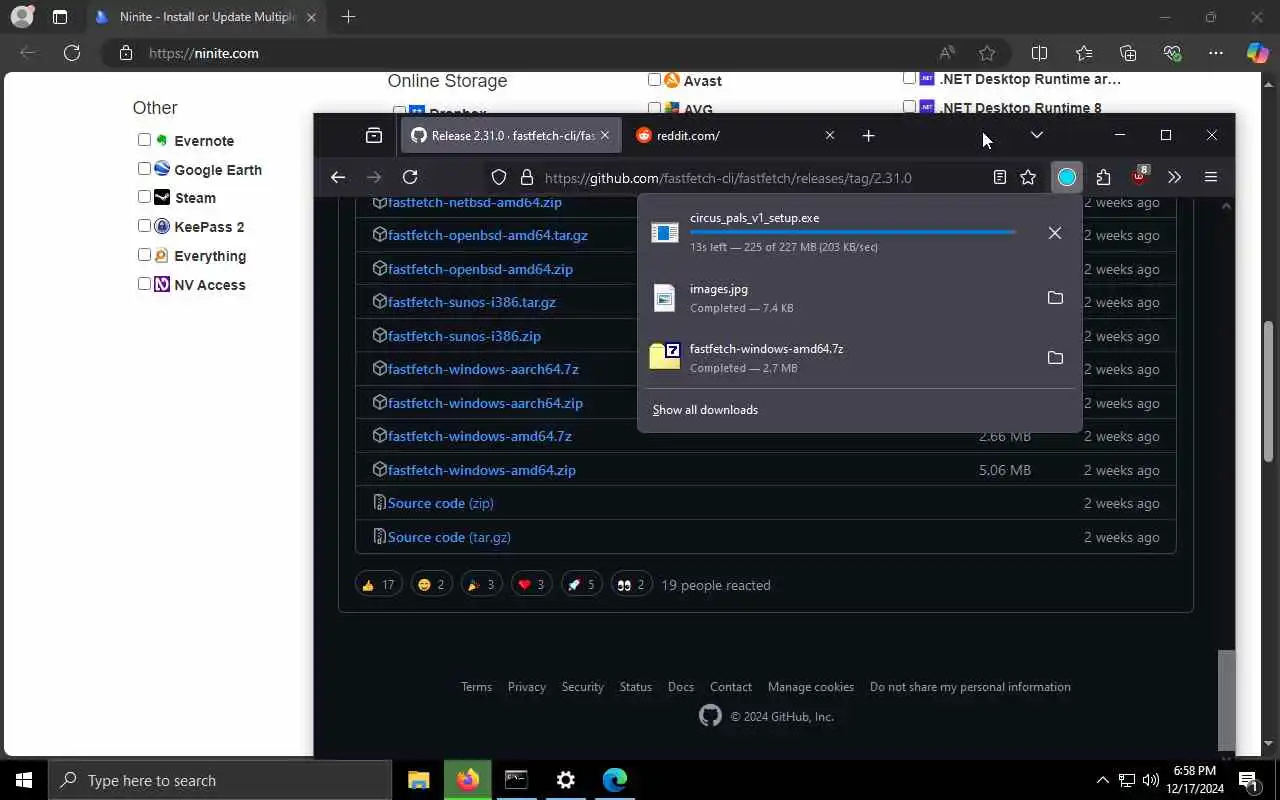1280x800 pixels.
Task: Toggle Edge split screen icon
Action: point(1039,53)
